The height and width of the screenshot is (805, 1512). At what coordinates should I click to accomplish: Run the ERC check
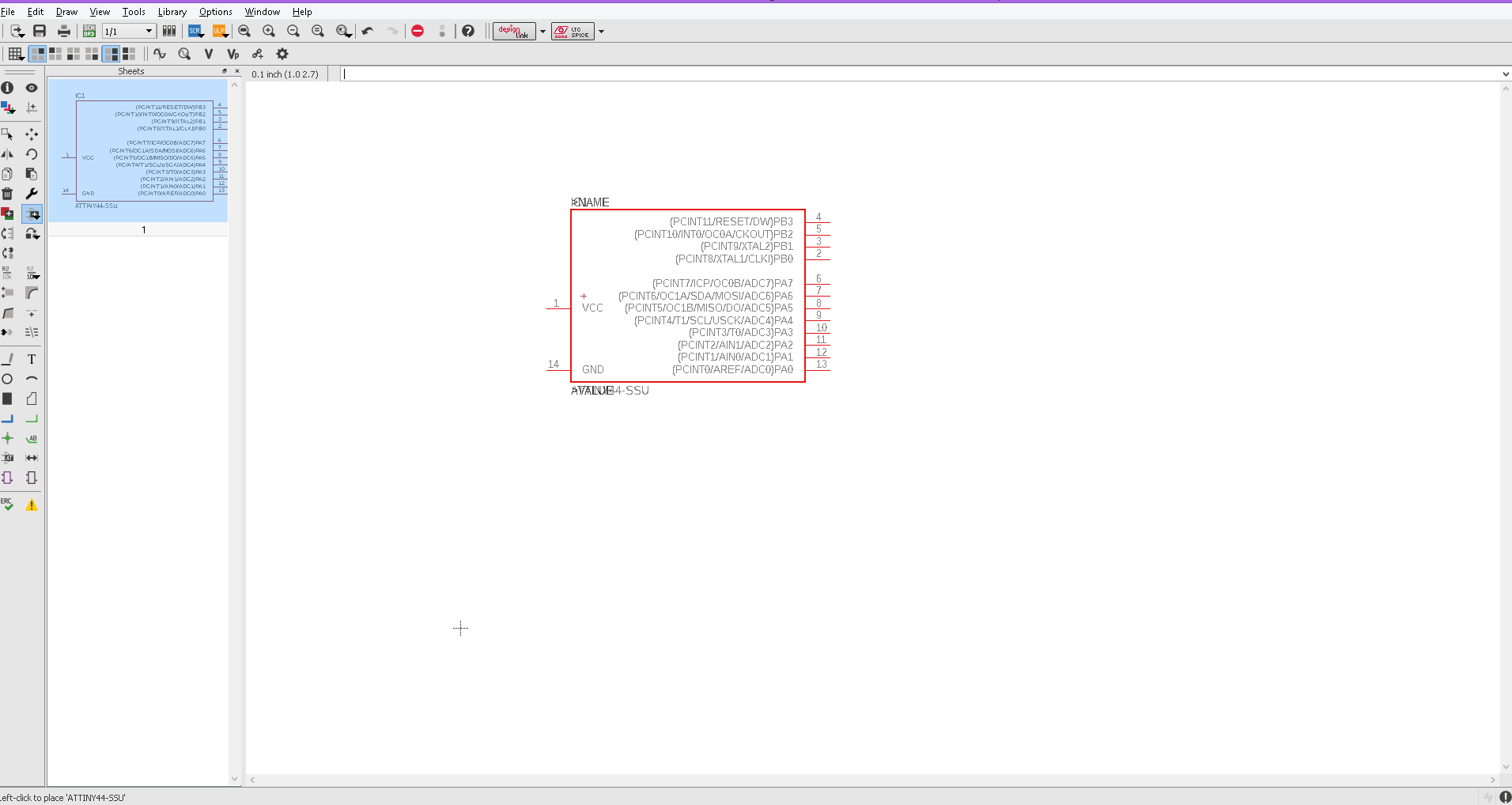8,505
